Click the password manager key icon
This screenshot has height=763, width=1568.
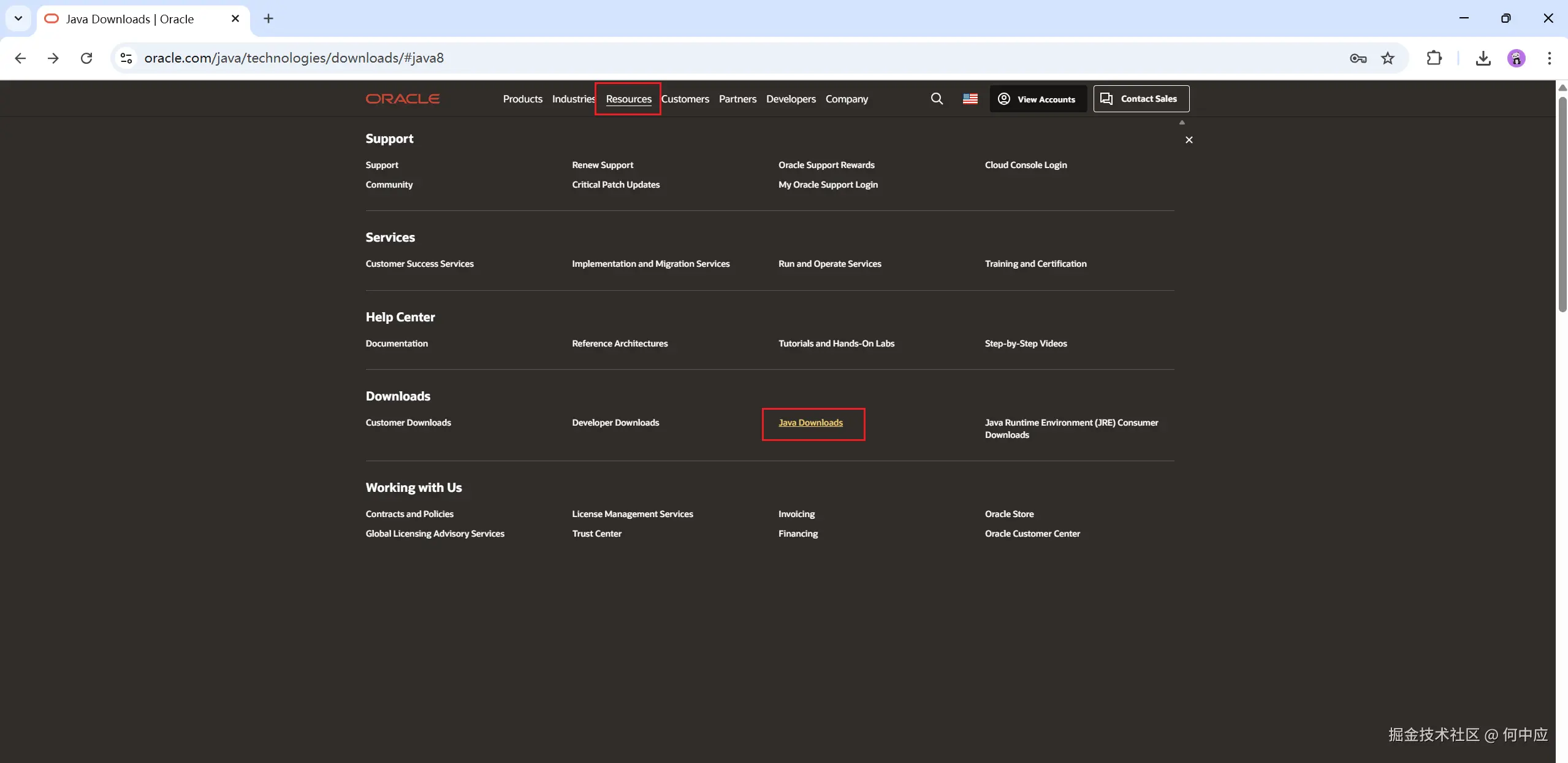pos(1358,58)
